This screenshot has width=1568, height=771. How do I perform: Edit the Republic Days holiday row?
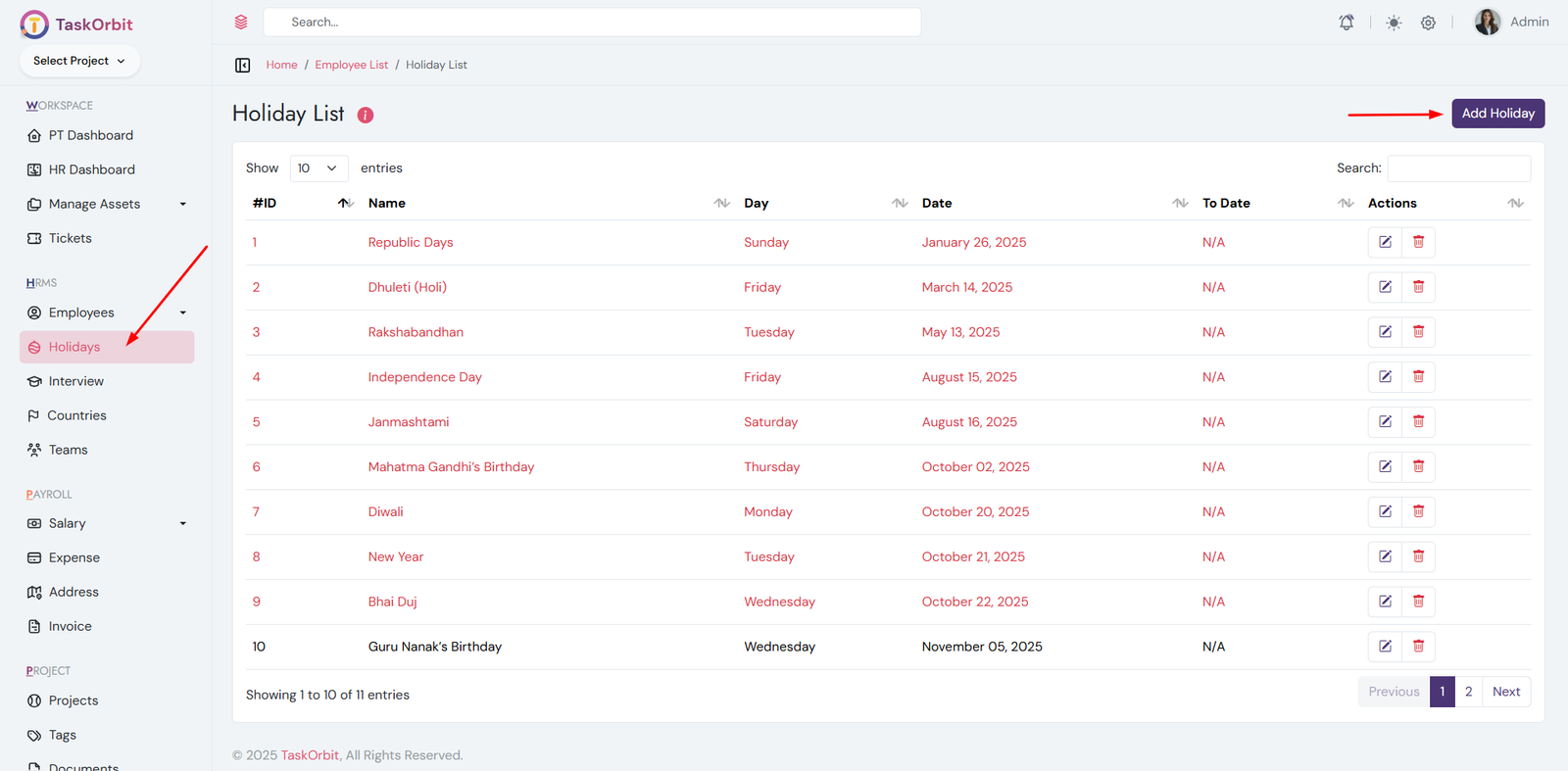[x=1385, y=242]
